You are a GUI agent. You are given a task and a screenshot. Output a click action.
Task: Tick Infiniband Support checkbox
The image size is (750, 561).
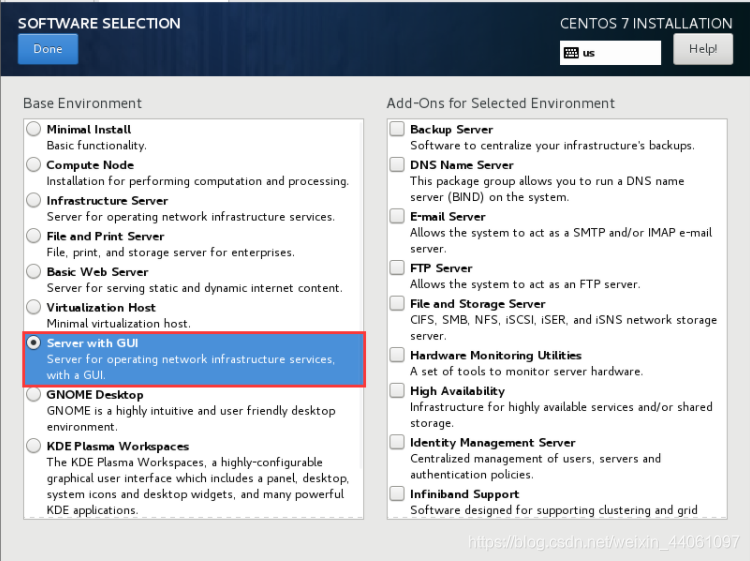(397, 494)
